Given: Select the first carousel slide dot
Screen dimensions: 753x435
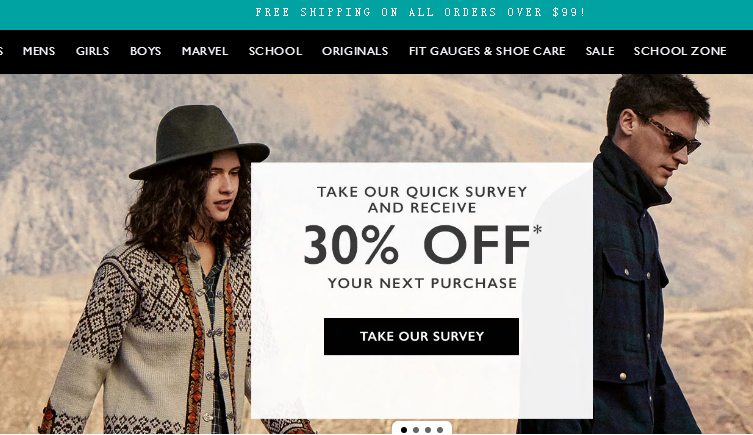Looking at the screenshot, I should 404,430.
